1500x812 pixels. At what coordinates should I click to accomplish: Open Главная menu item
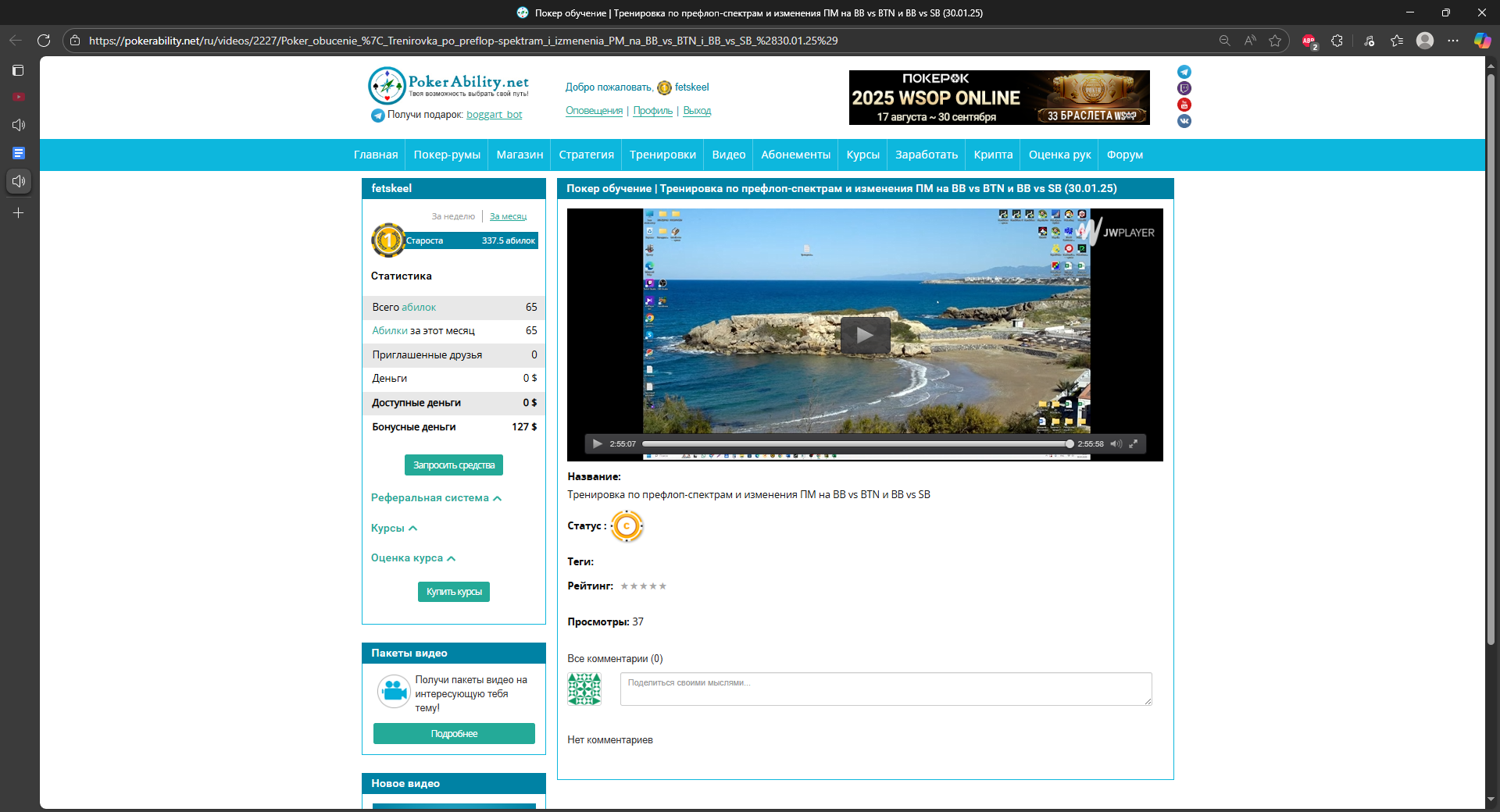pos(376,155)
